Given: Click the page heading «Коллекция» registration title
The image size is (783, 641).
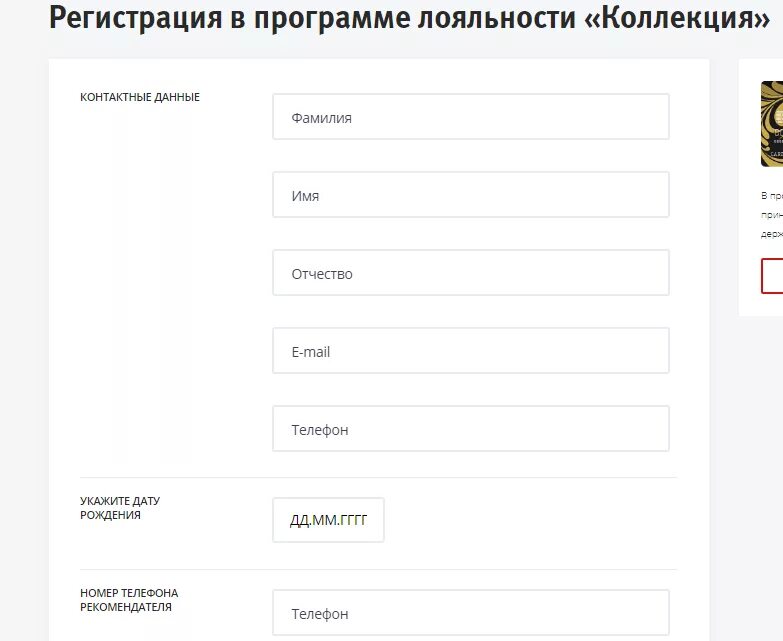Looking at the screenshot, I should pos(409,18).
